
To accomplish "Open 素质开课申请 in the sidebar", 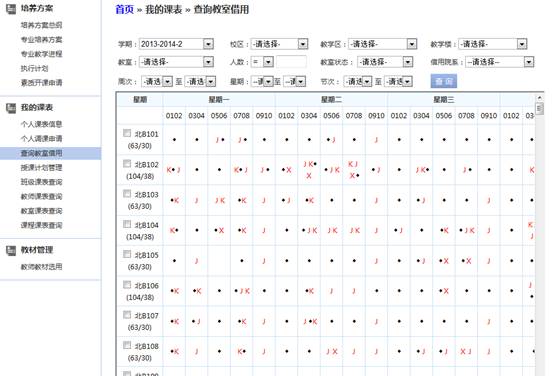I will pyautogui.click(x=41, y=83).
